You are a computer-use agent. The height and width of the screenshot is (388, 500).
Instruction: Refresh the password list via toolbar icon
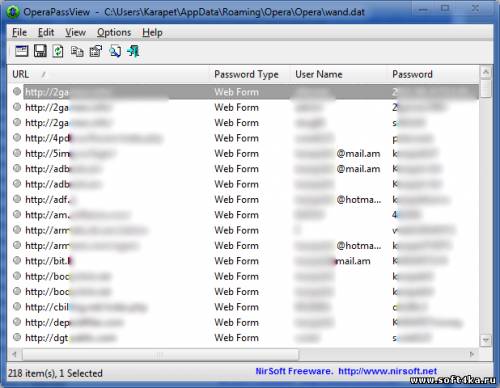click(58, 51)
